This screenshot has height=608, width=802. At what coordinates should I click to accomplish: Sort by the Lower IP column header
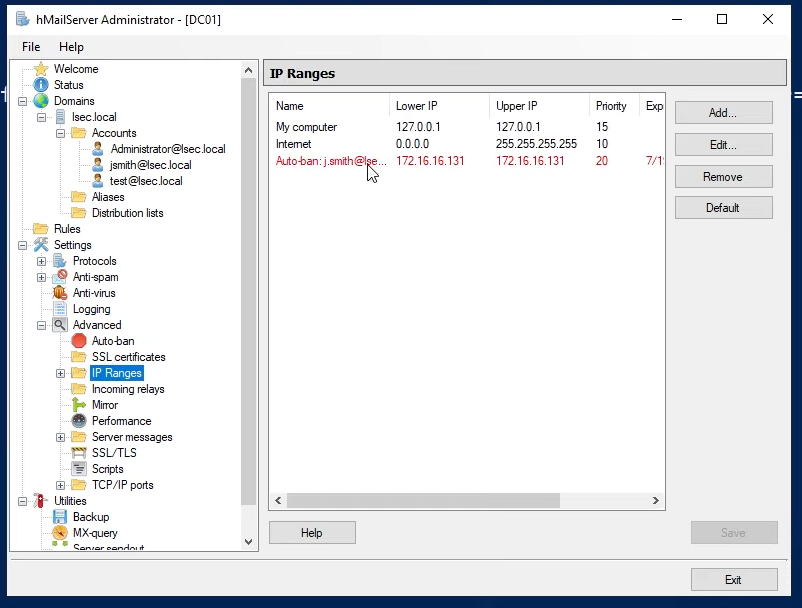[x=439, y=106]
